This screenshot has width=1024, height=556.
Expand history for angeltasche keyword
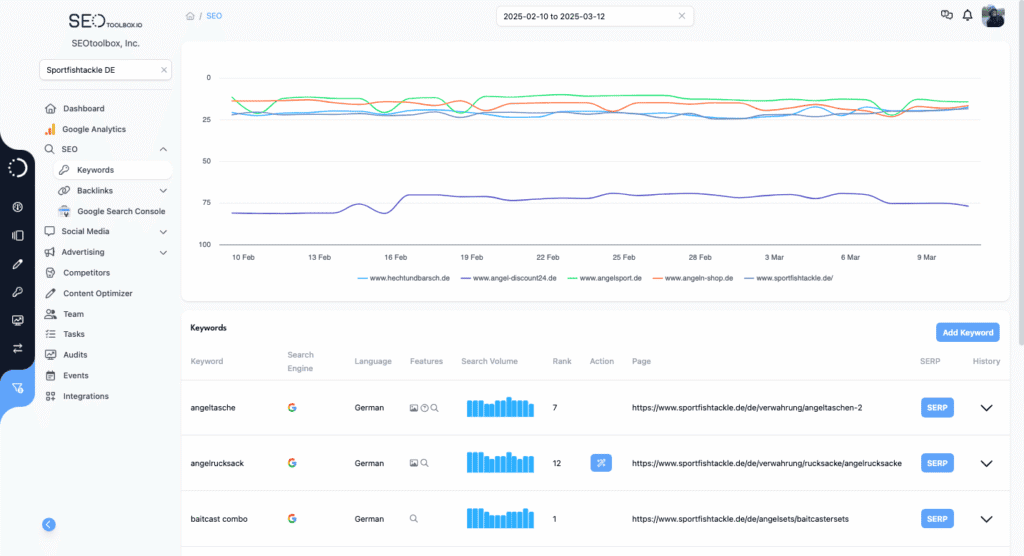click(986, 408)
